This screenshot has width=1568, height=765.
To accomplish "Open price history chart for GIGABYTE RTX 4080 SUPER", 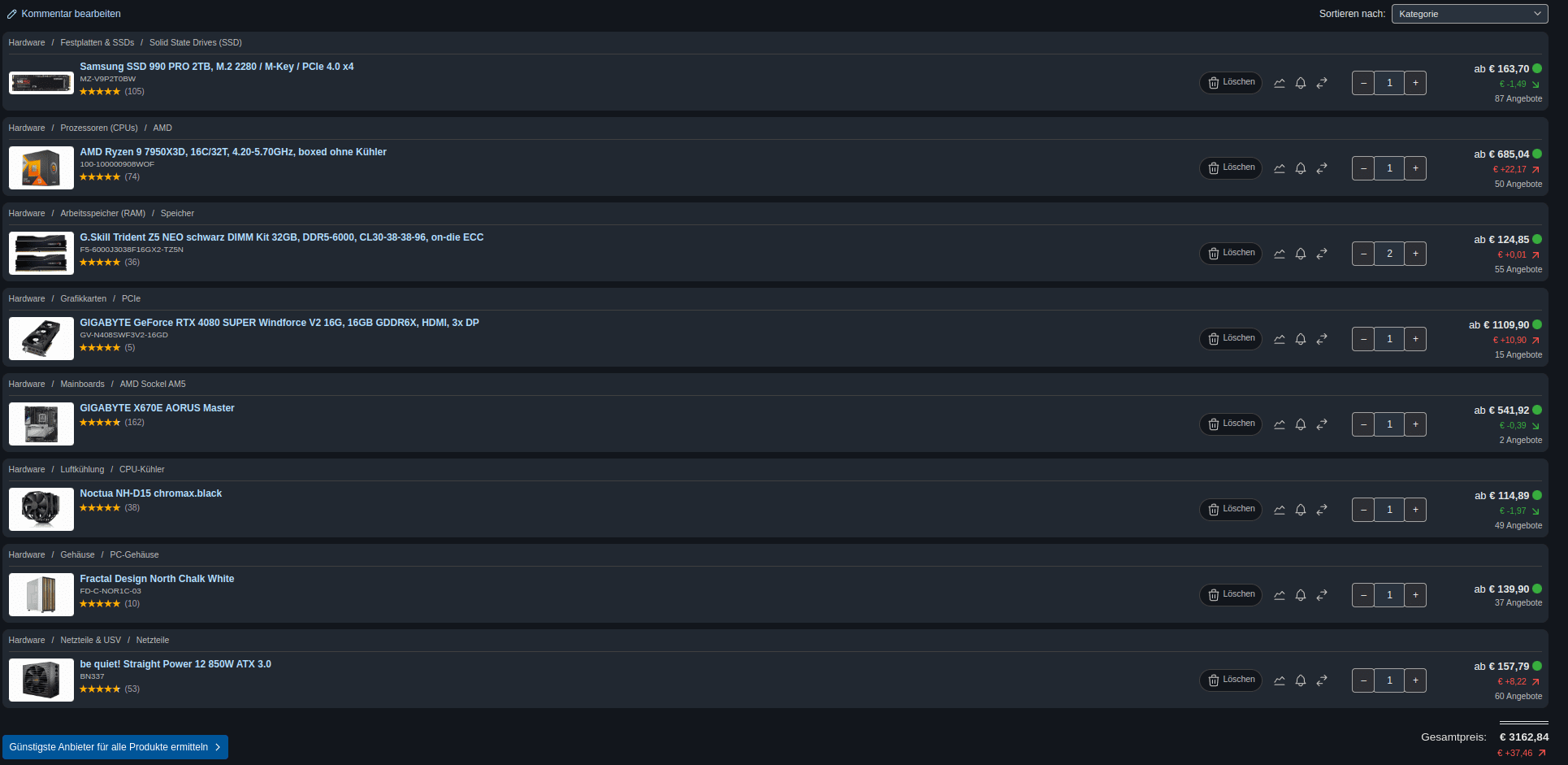I will [x=1280, y=339].
